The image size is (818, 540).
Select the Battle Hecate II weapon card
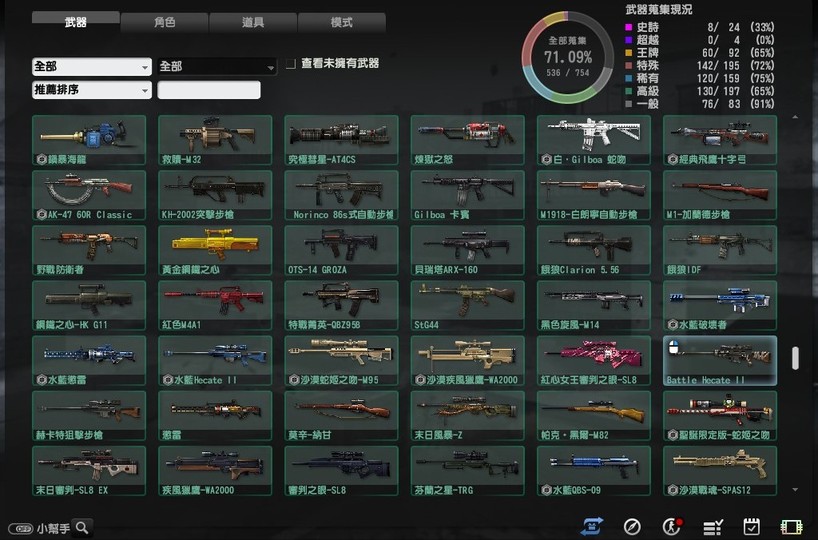click(x=719, y=360)
